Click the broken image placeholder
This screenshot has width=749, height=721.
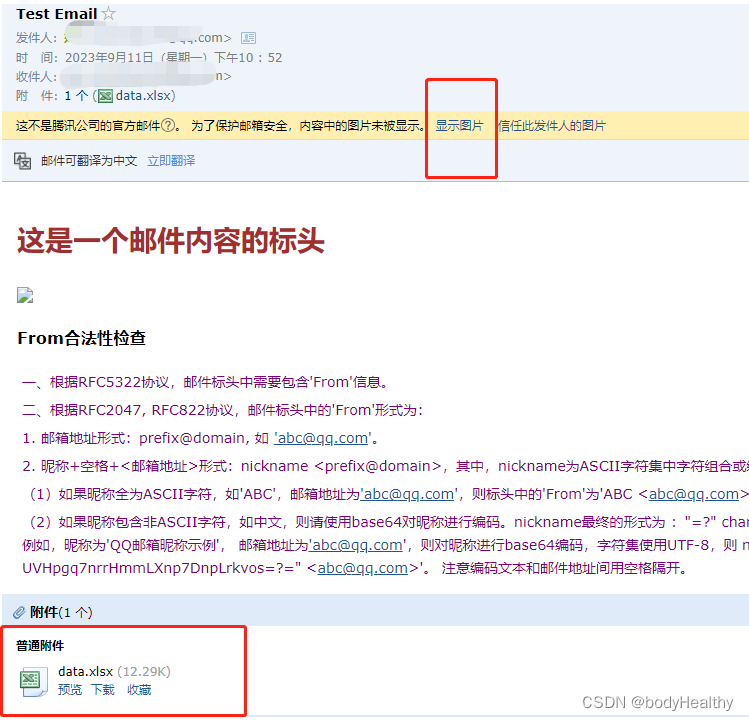(x=25, y=295)
